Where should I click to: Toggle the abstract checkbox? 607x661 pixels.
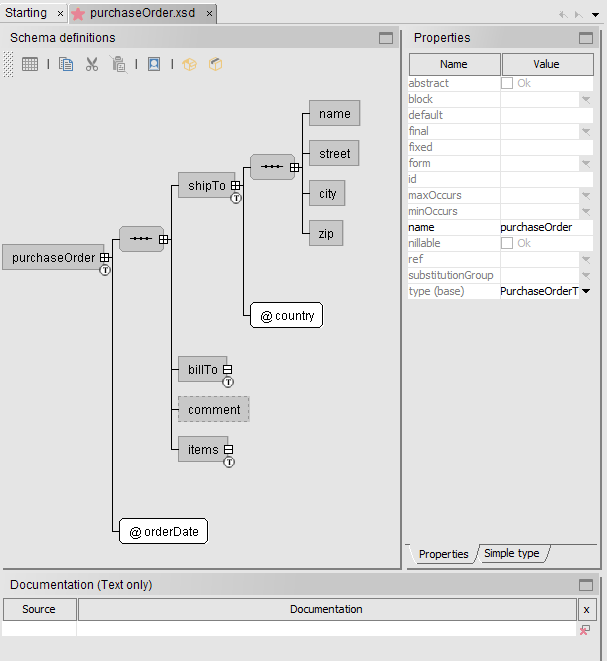pos(507,83)
